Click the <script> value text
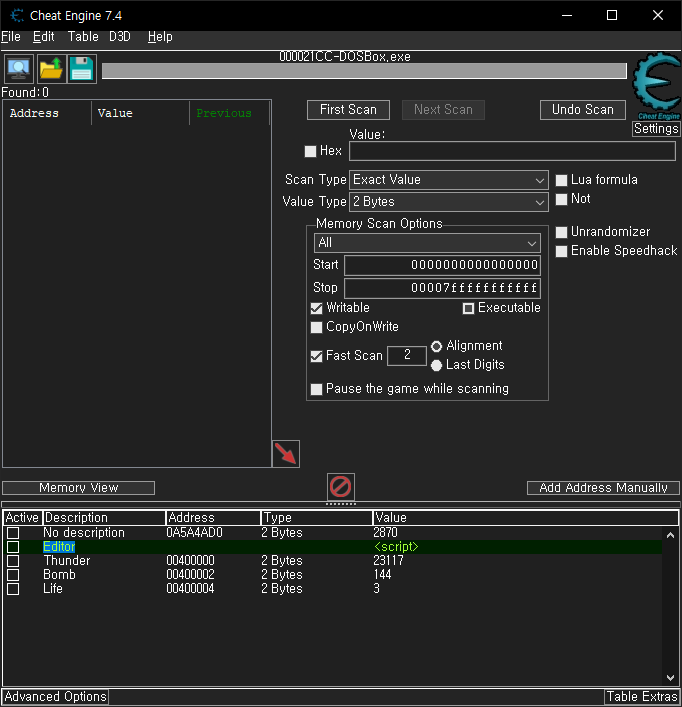The image size is (682, 707). 396,547
